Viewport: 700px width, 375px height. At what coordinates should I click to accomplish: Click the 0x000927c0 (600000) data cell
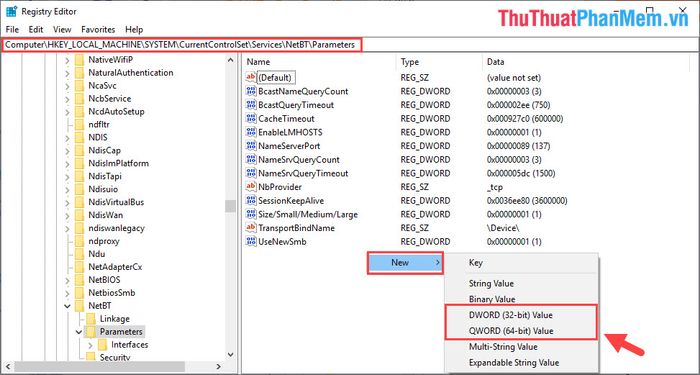525,119
